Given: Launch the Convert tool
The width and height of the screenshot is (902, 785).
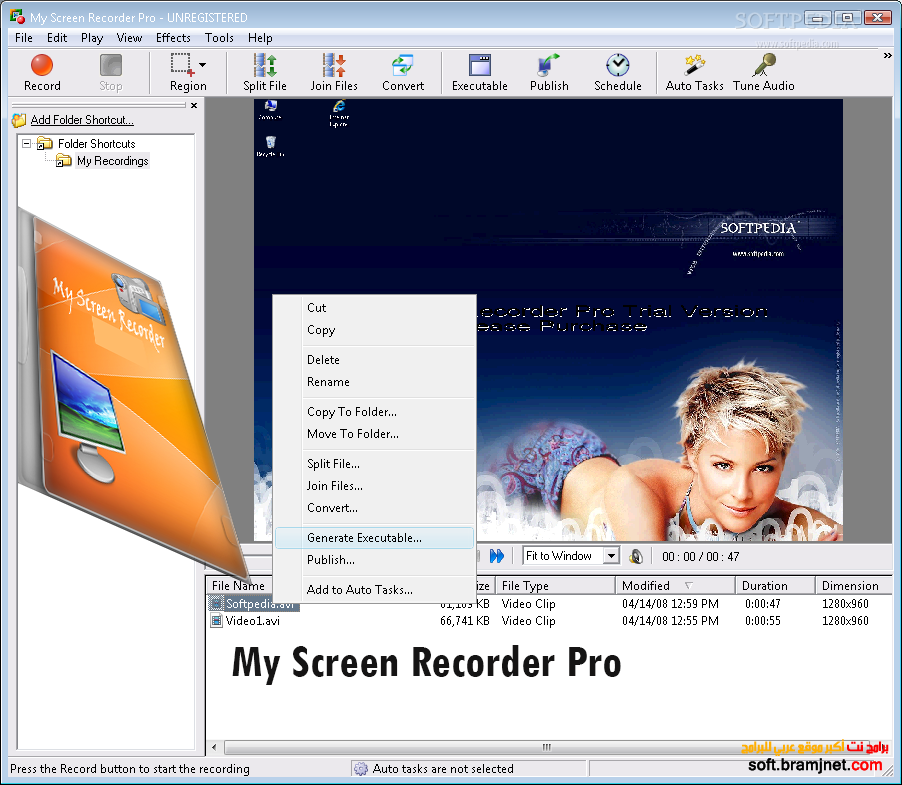Looking at the screenshot, I should 403,72.
